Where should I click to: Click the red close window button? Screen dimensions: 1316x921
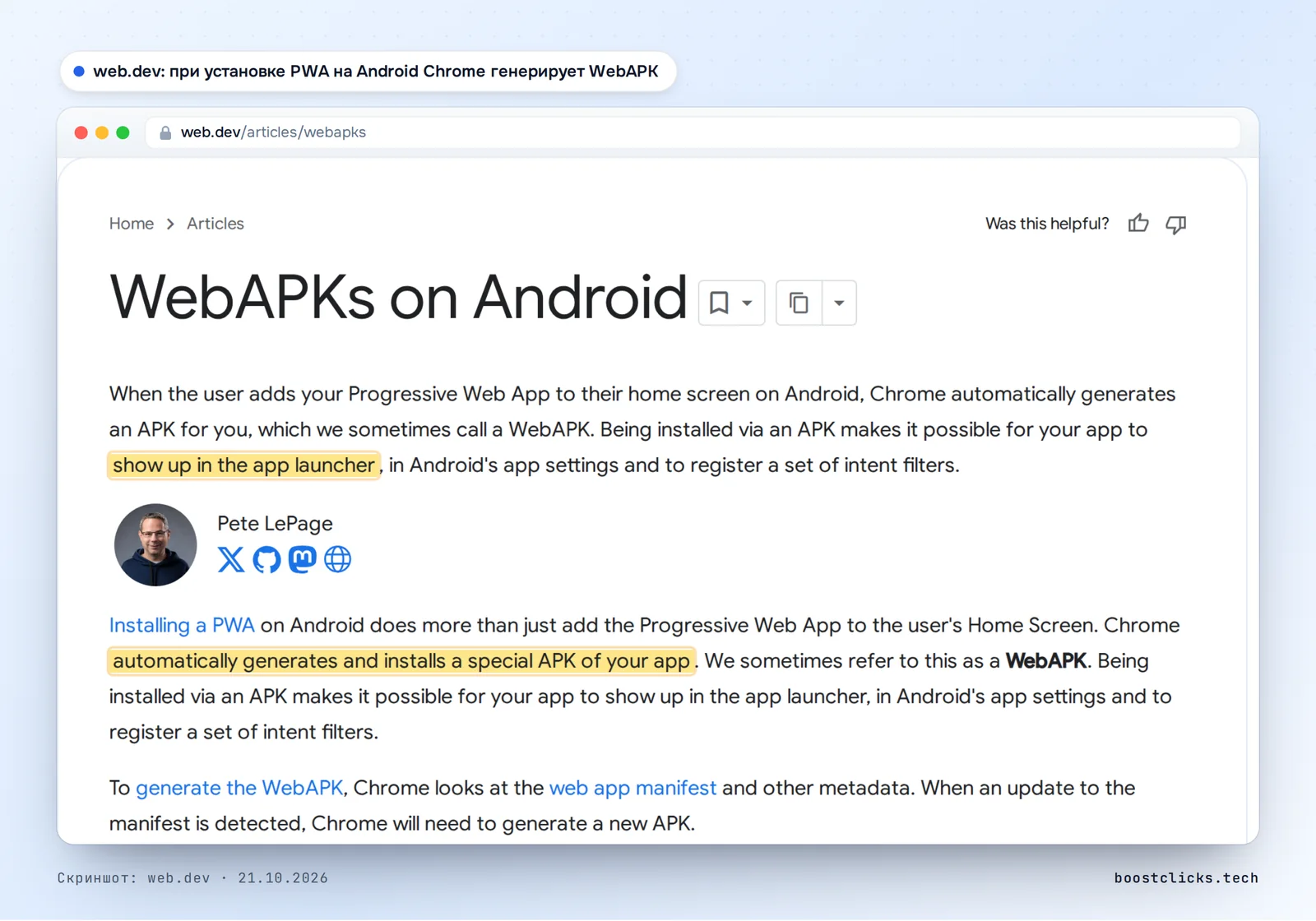click(x=81, y=132)
